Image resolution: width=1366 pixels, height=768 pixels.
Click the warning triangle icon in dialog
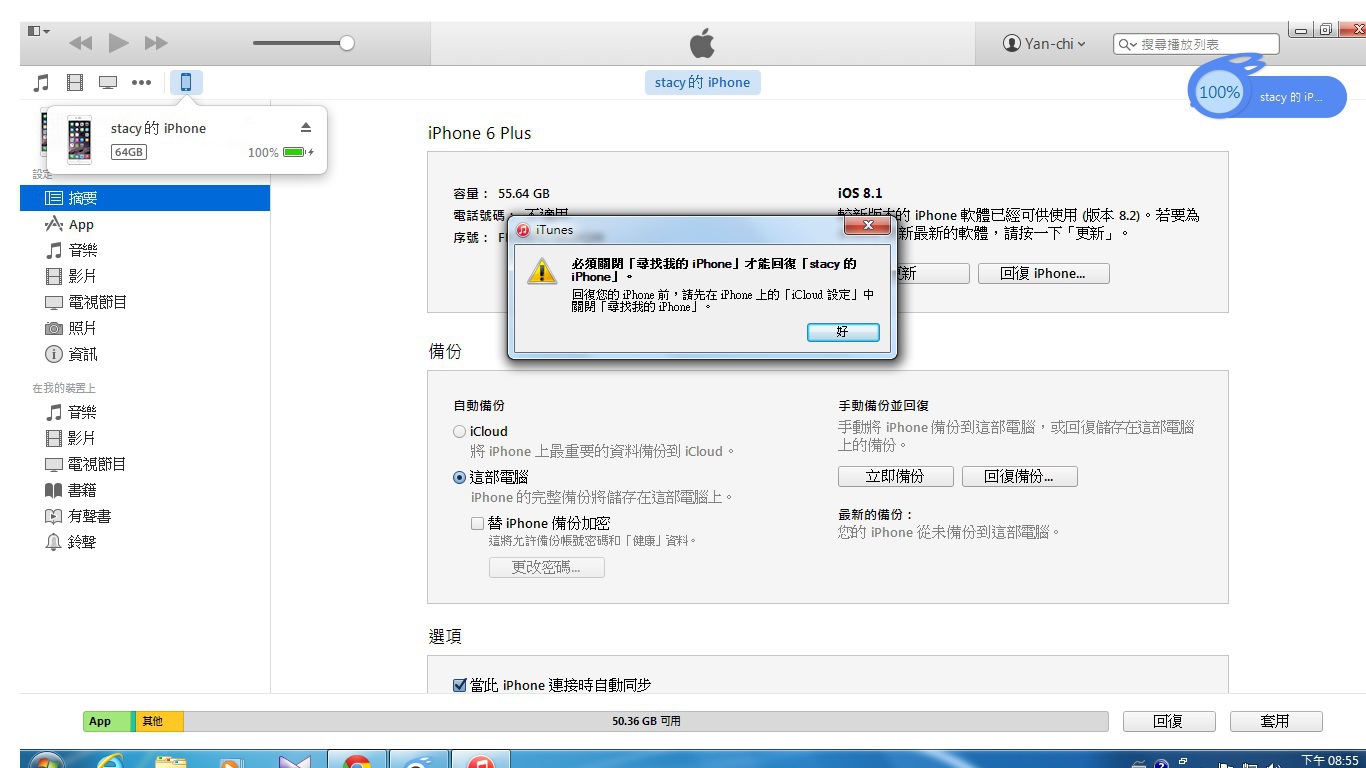542,270
